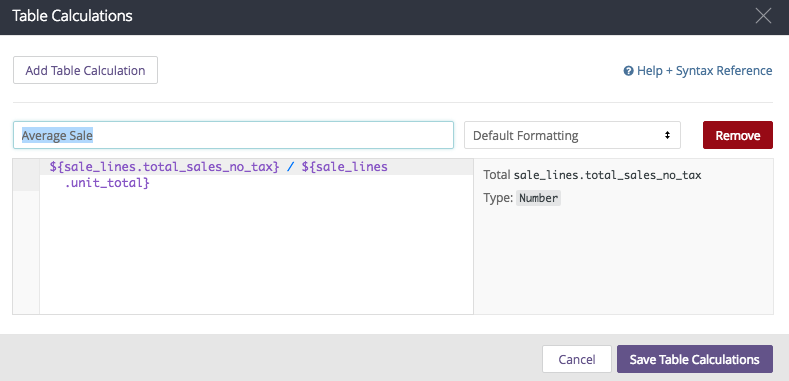Focus the Average Sale name field
789x381 pixels.
click(233, 135)
